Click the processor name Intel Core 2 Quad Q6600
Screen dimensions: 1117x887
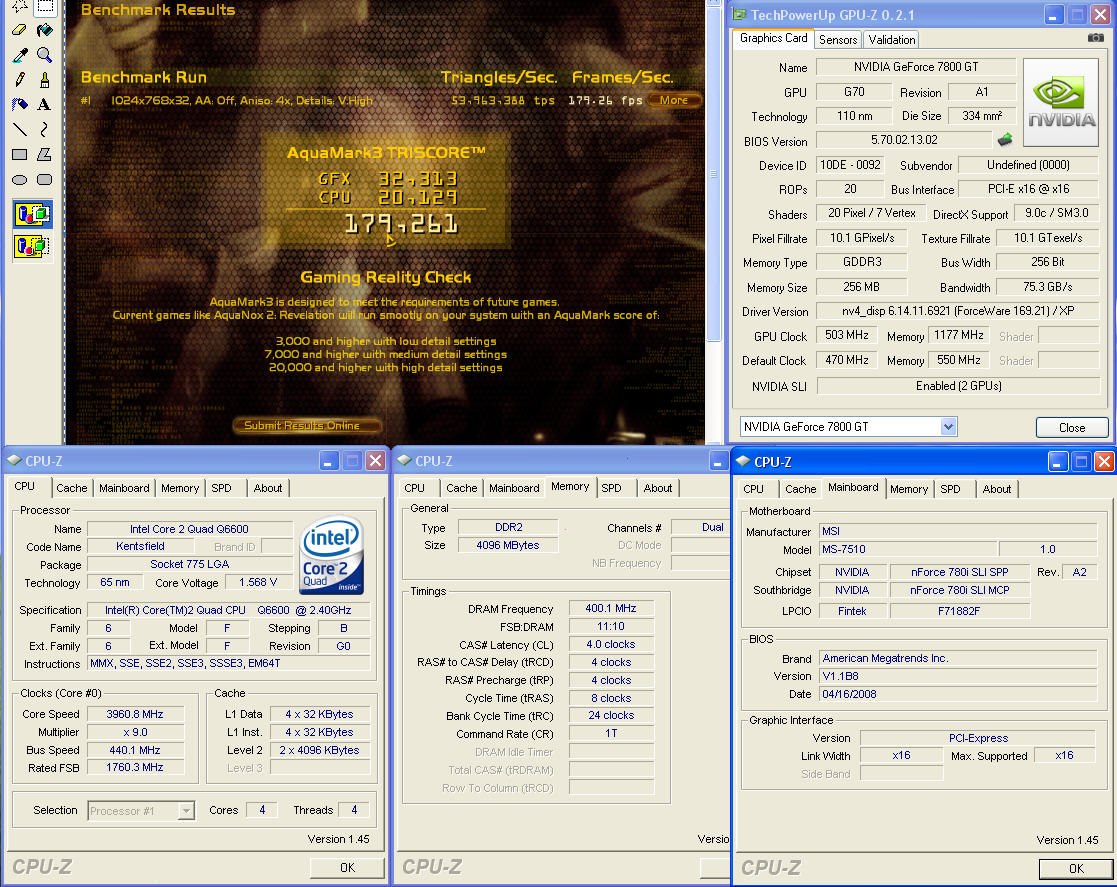point(189,529)
